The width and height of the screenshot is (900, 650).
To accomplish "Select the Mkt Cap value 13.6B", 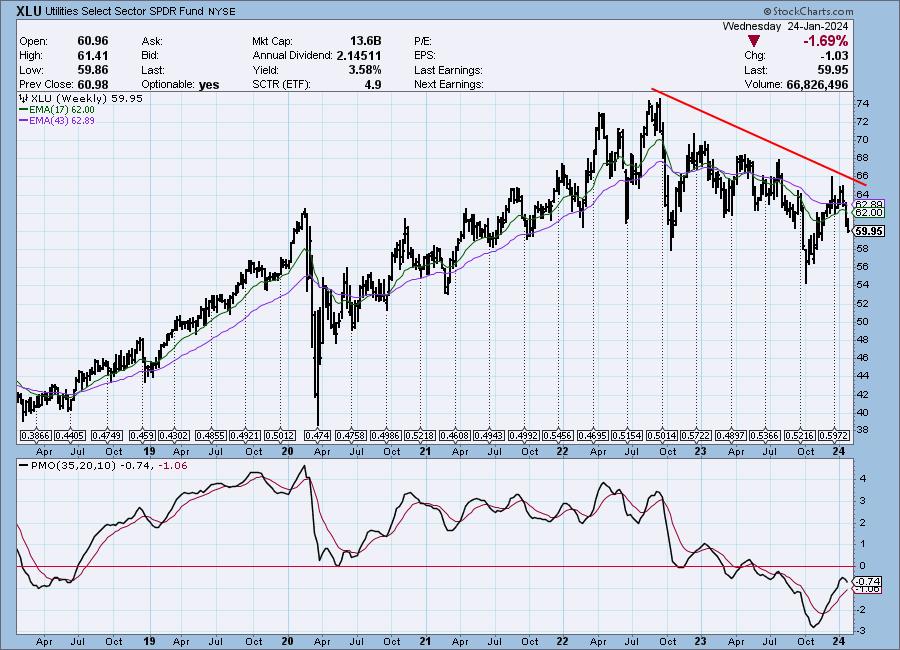I will tap(366, 41).
